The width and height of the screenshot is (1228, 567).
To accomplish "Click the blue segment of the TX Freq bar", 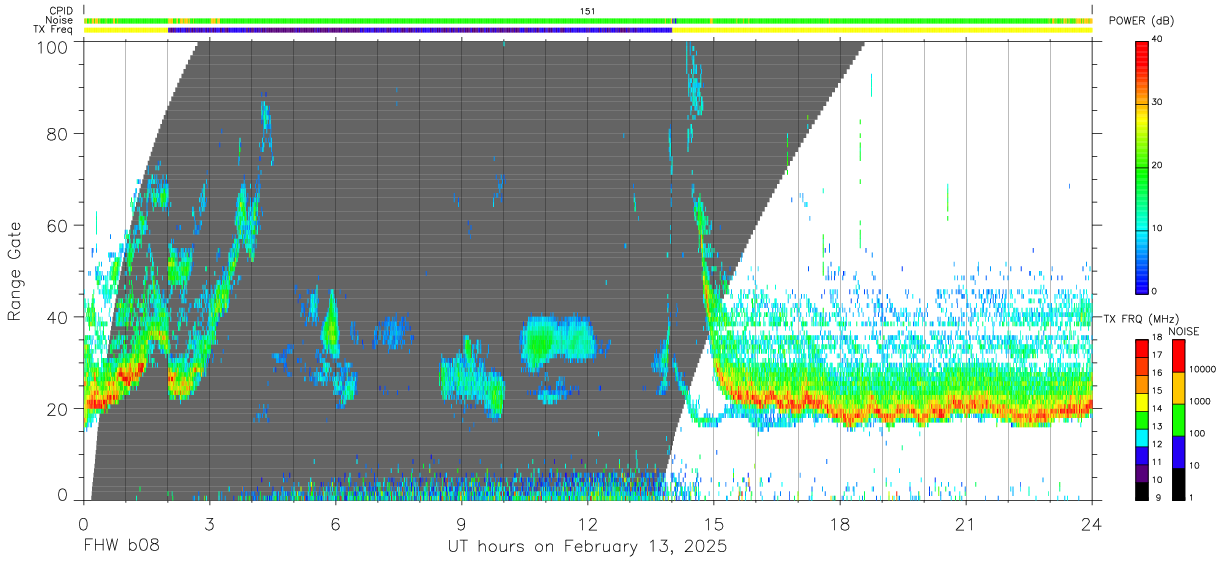I will coord(420,30).
